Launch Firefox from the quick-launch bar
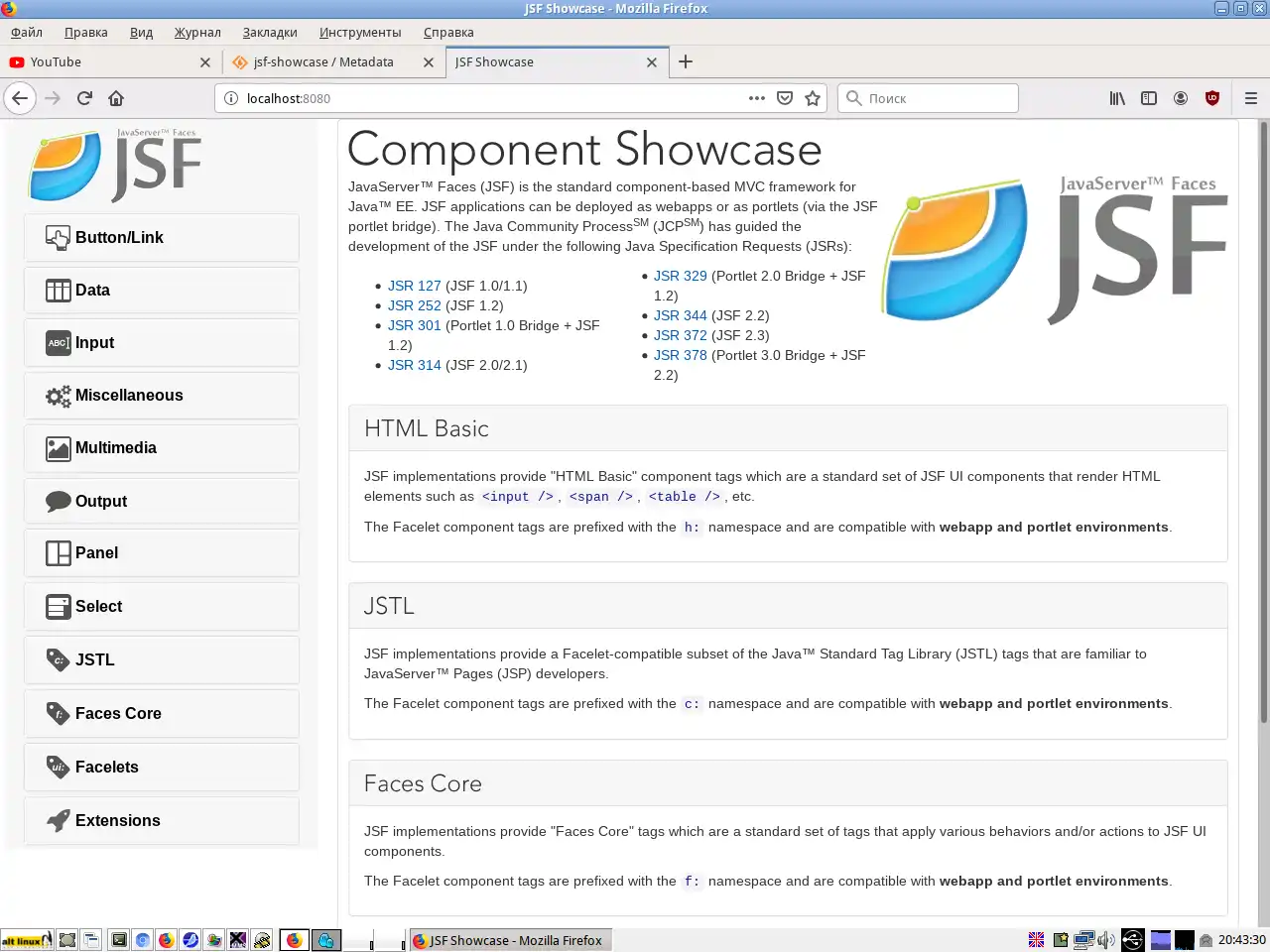The height and width of the screenshot is (952, 1270). click(x=167, y=940)
